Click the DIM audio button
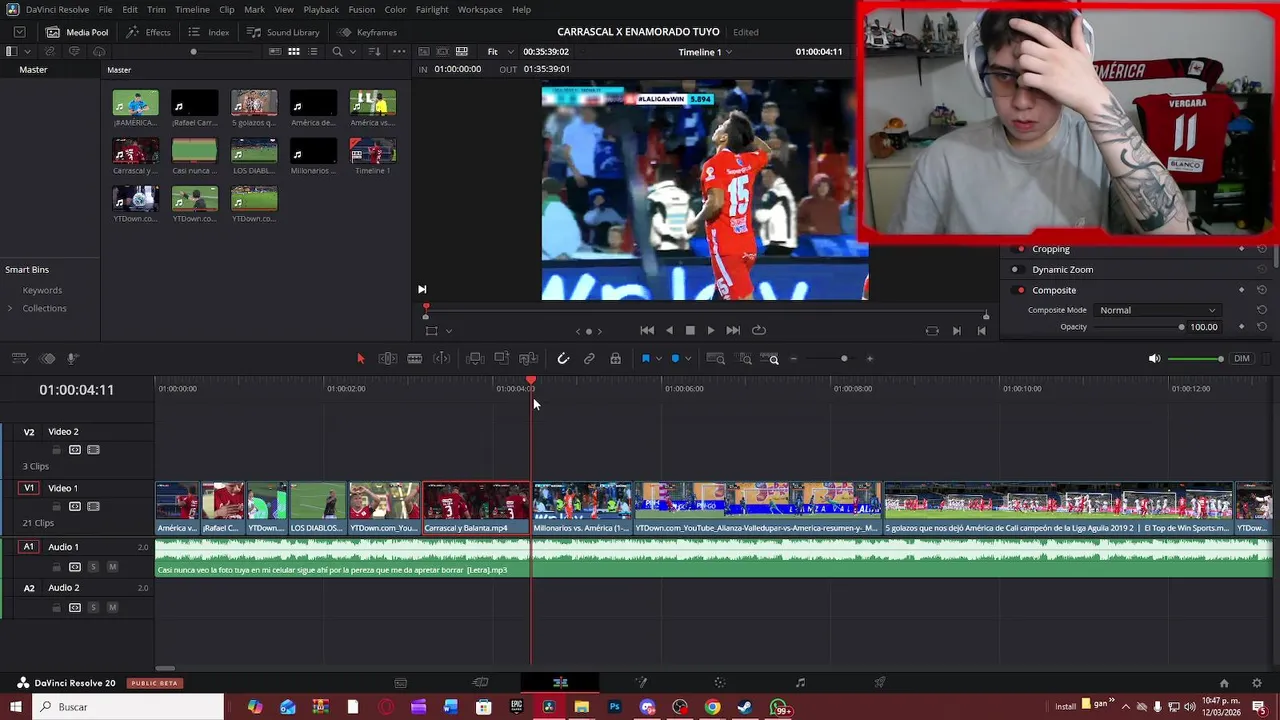1280x720 pixels. click(1242, 359)
